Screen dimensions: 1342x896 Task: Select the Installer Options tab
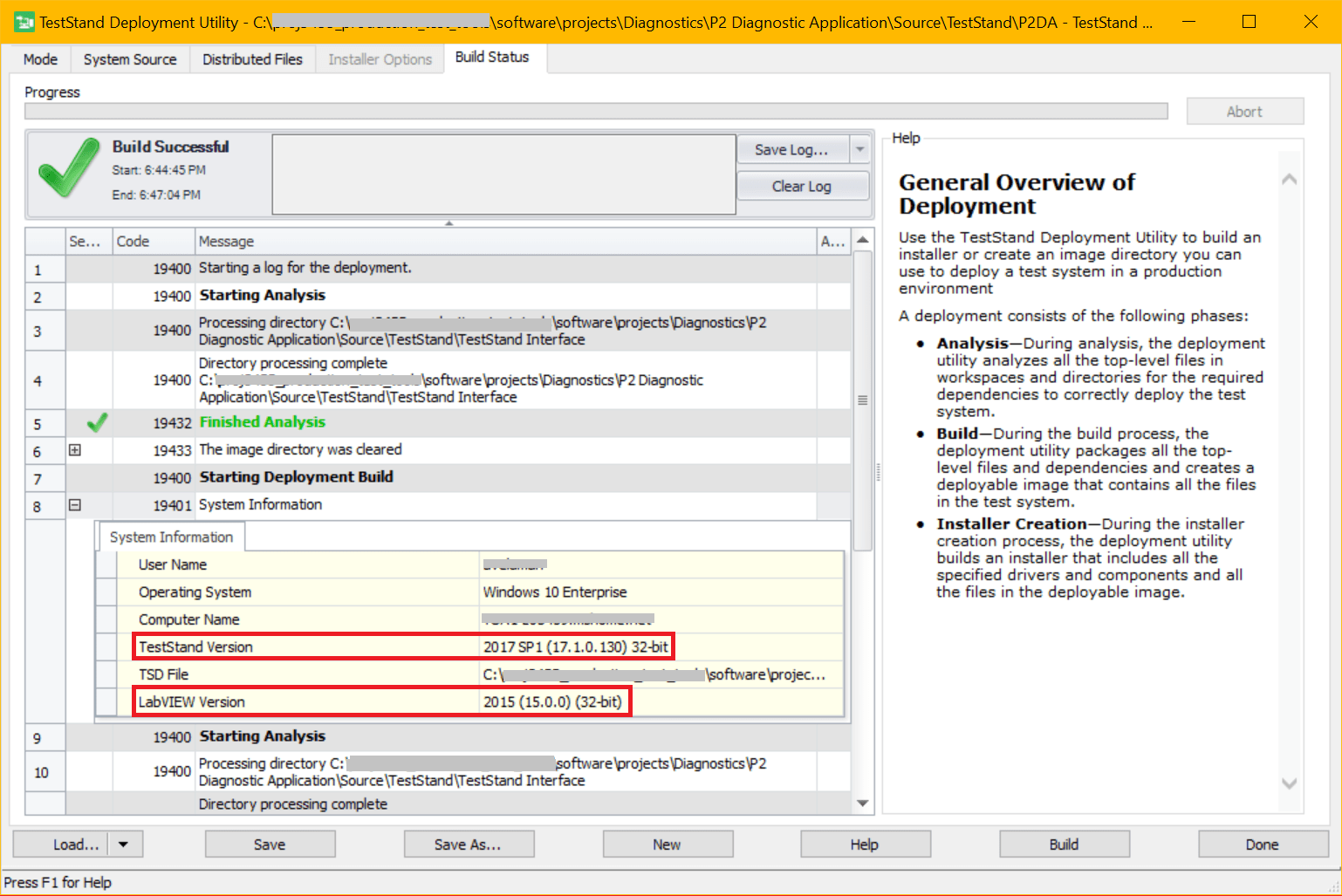tap(380, 59)
